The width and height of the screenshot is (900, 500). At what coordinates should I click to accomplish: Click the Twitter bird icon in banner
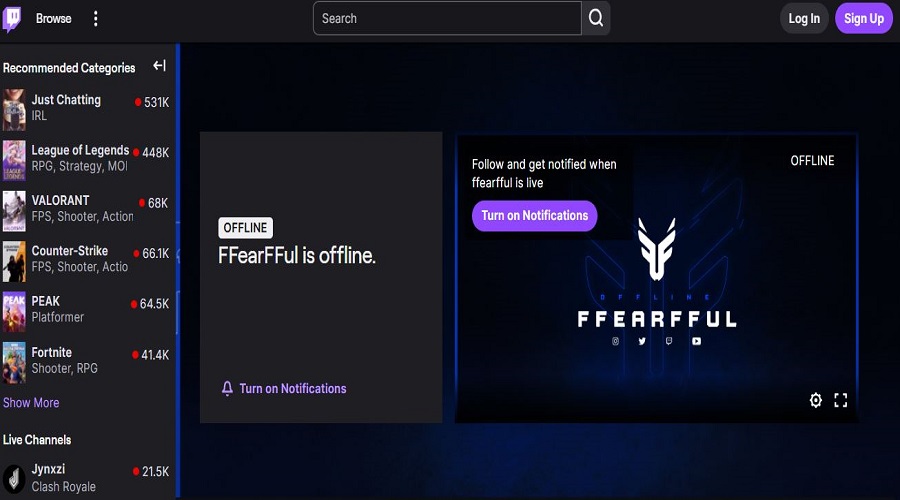pyautogui.click(x=642, y=341)
